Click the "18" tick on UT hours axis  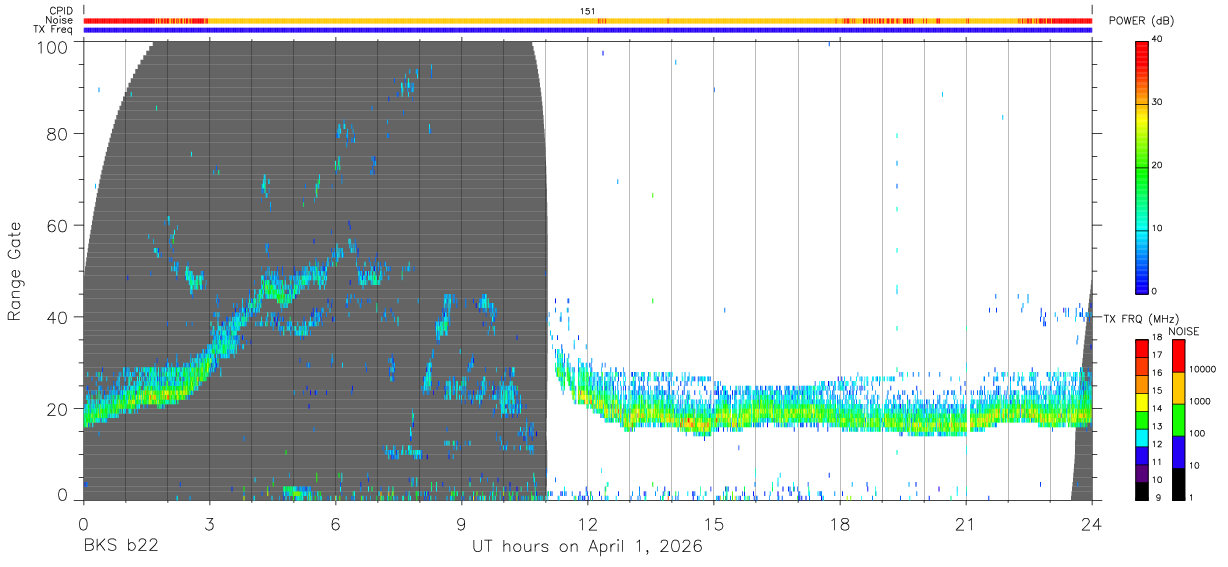(840, 524)
